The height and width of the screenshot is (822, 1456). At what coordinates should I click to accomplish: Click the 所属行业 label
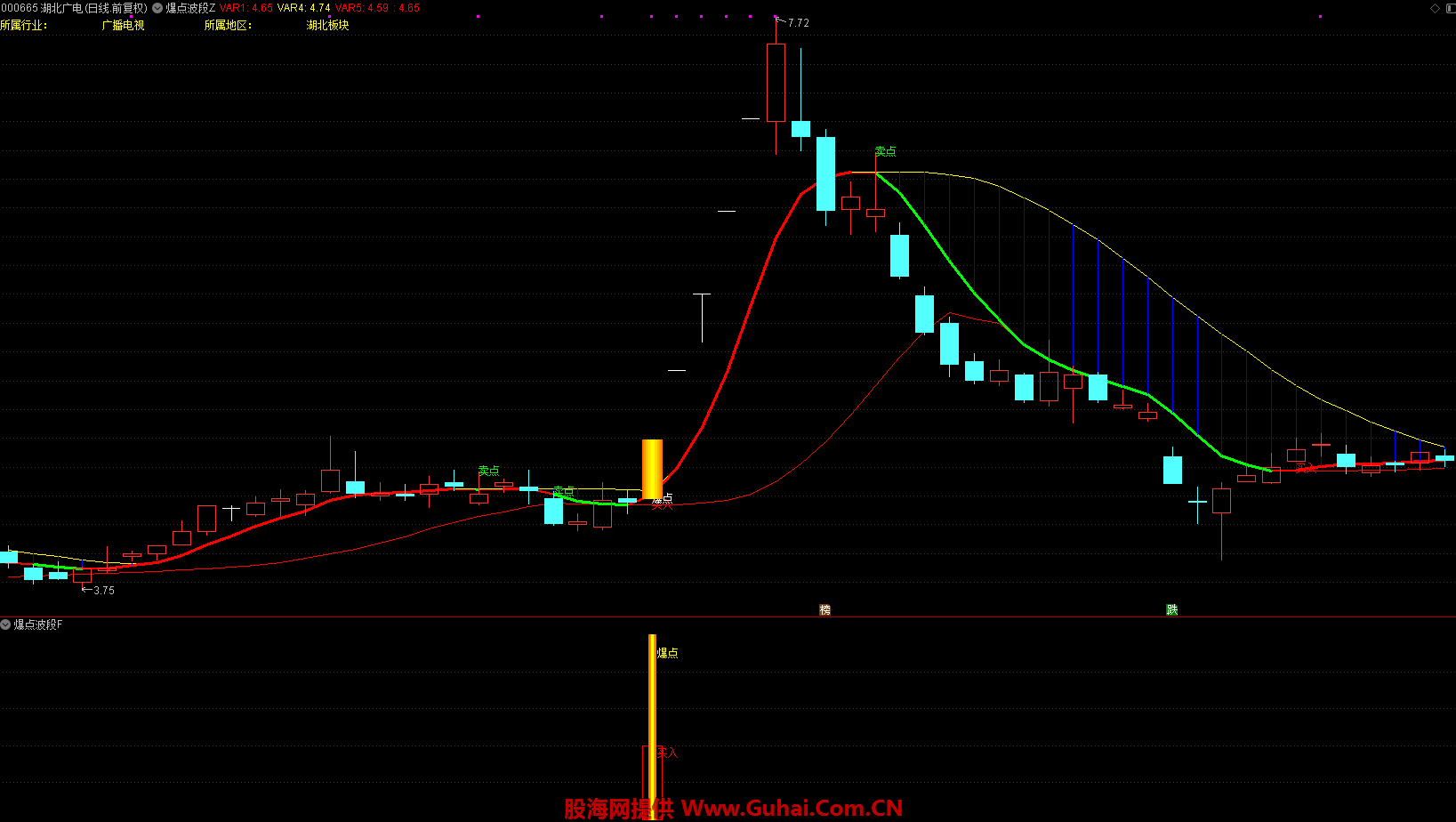pos(24,25)
